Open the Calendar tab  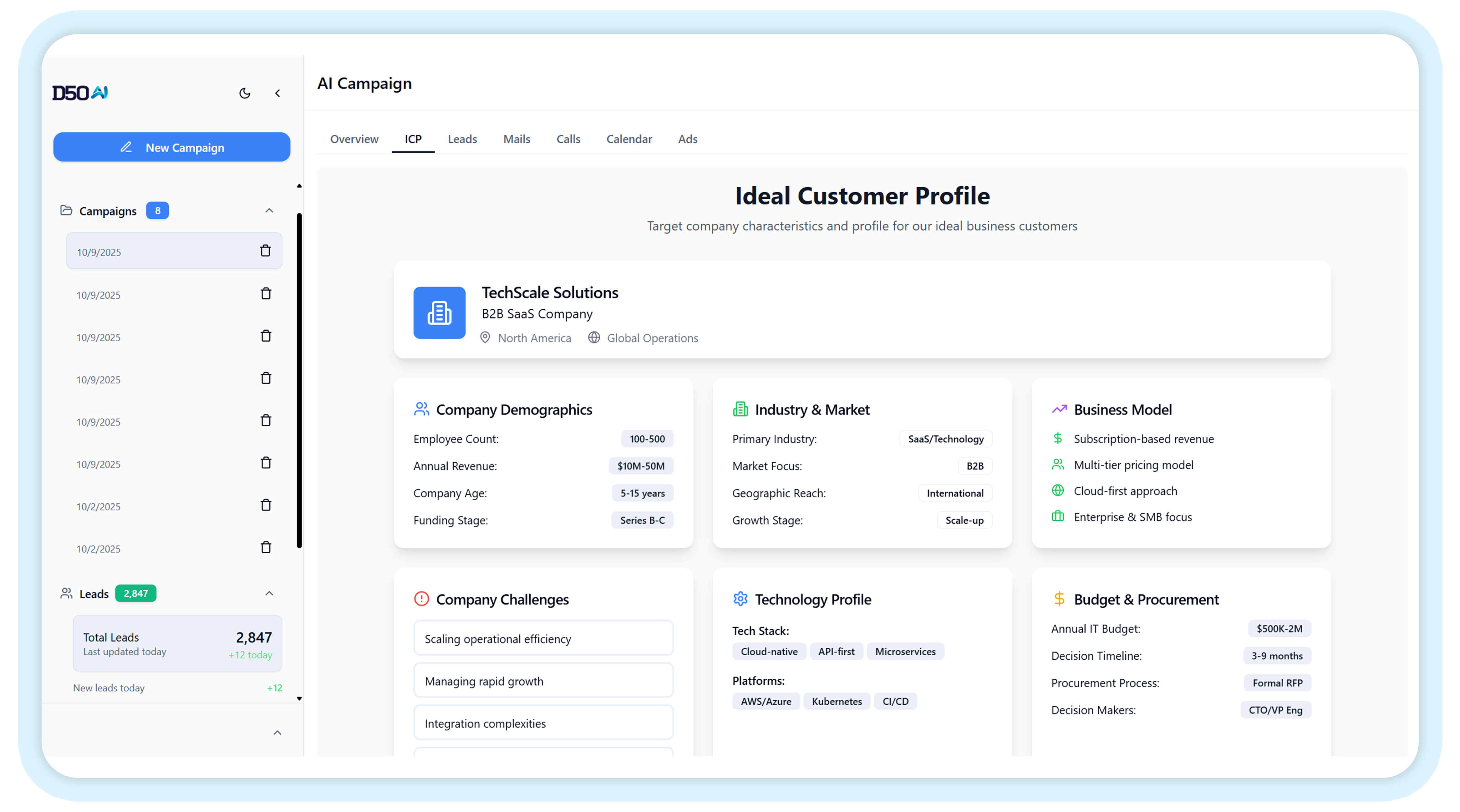tap(628, 139)
